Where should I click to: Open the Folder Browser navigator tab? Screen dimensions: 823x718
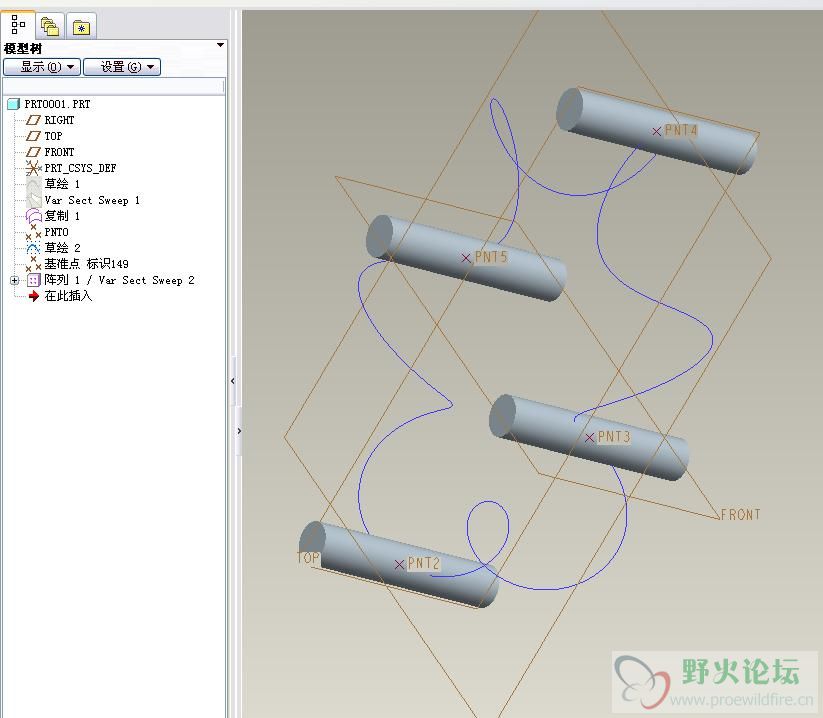pos(50,26)
